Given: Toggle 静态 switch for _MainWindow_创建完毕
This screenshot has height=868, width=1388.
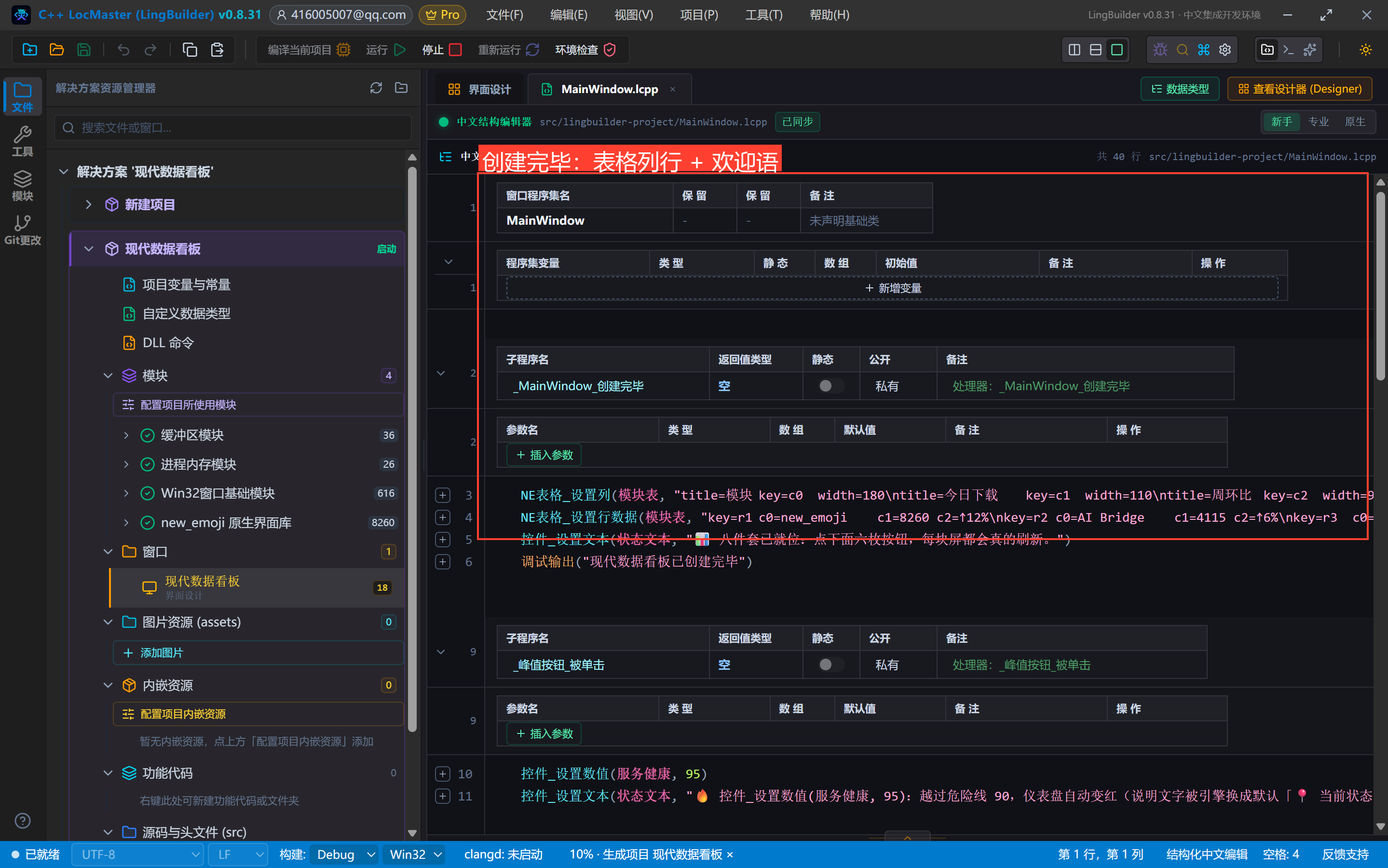Looking at the screenshot, I should tap(830, 386).
